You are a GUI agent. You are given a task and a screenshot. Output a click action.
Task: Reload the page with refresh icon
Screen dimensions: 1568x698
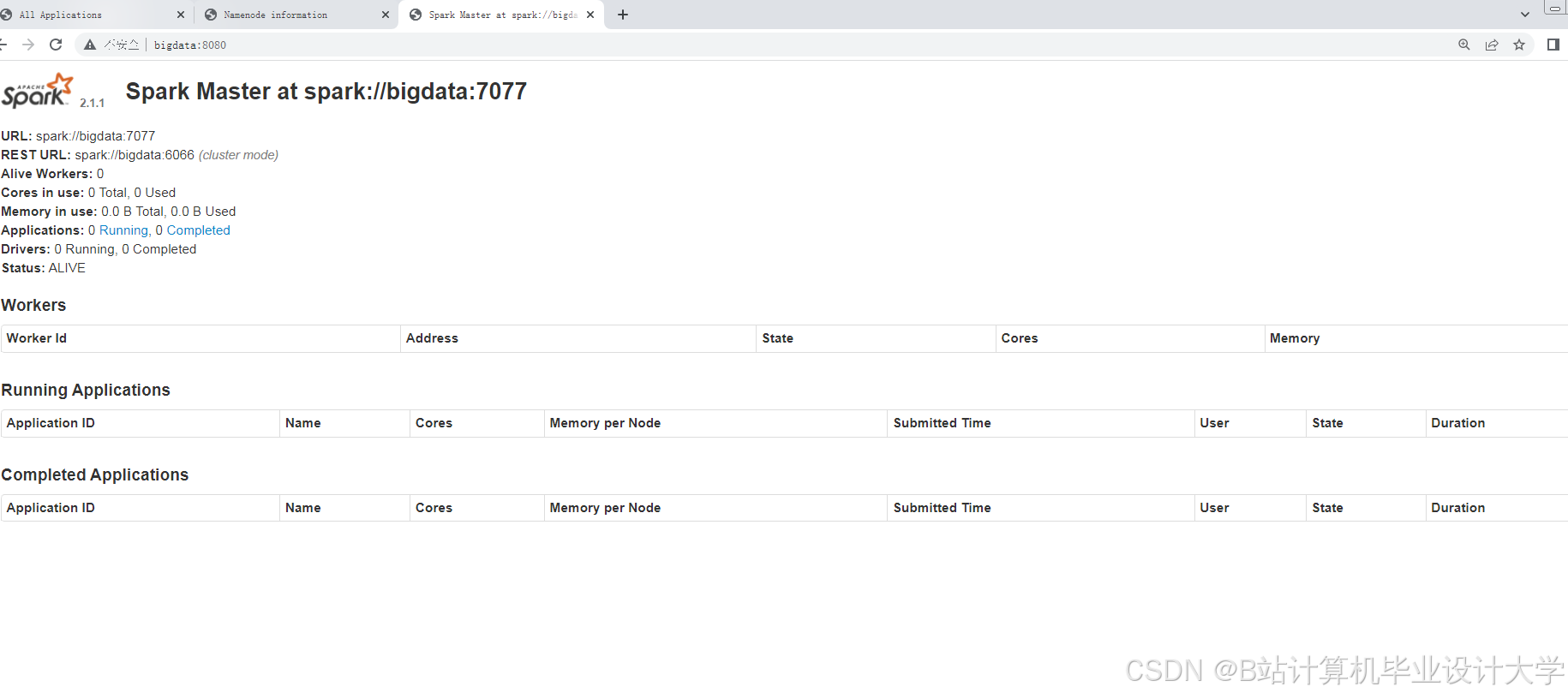pos(56,45)
